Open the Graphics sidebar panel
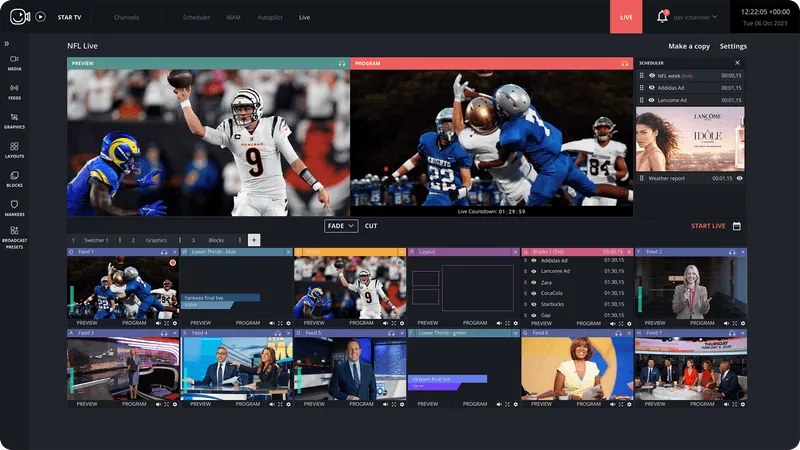This screenshot has width=800, height=450. [x=14, y=121]
